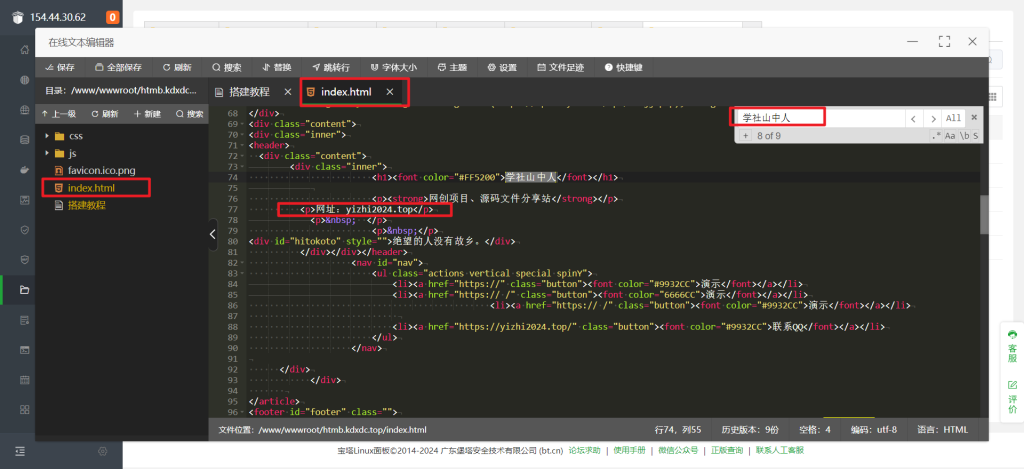Fold code at line 69
The height and width of the screenshot is (469, 1024).
(242, 124)
